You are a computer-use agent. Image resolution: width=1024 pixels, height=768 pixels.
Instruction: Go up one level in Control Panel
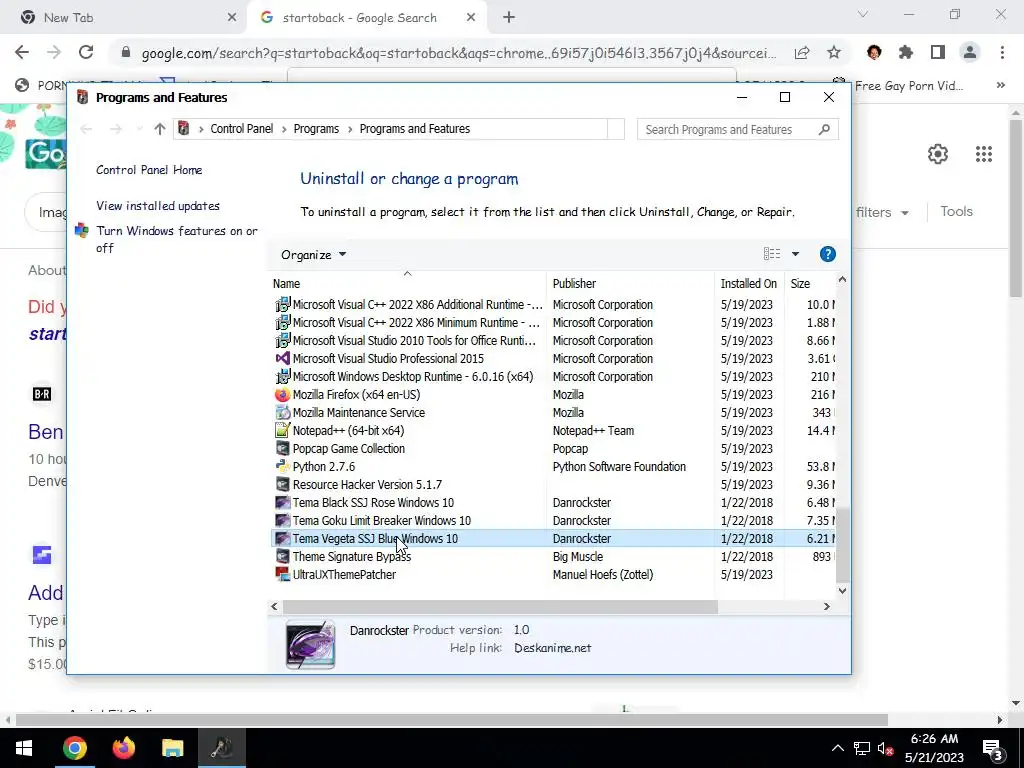(159, 129)
